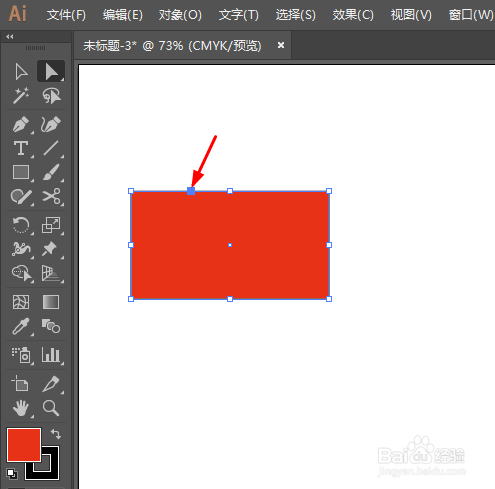Select the Slice tool
Viewport: 495px width, 489px height.
(x=51, y=384)
